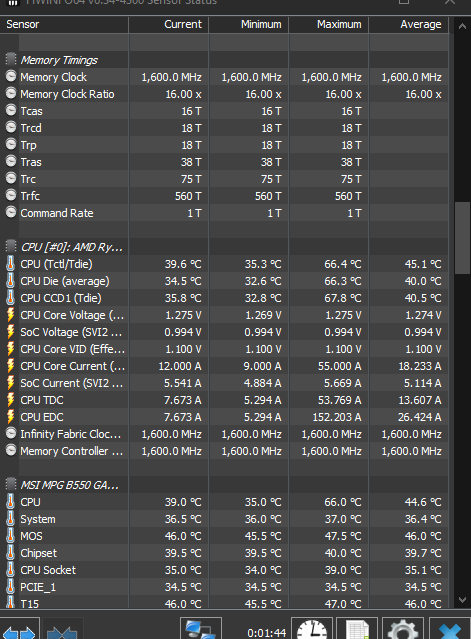The image size is (471, 639).
Task: Click the scrollbar up arrow
Action: point(462,26)
